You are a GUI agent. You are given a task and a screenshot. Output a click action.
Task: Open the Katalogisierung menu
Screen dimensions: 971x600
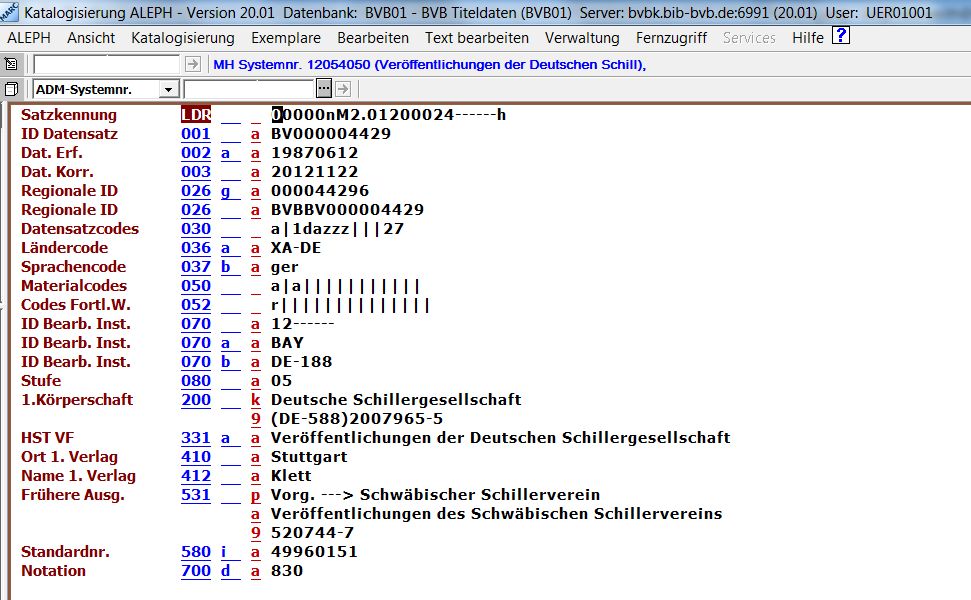click(x=182, y=38)
